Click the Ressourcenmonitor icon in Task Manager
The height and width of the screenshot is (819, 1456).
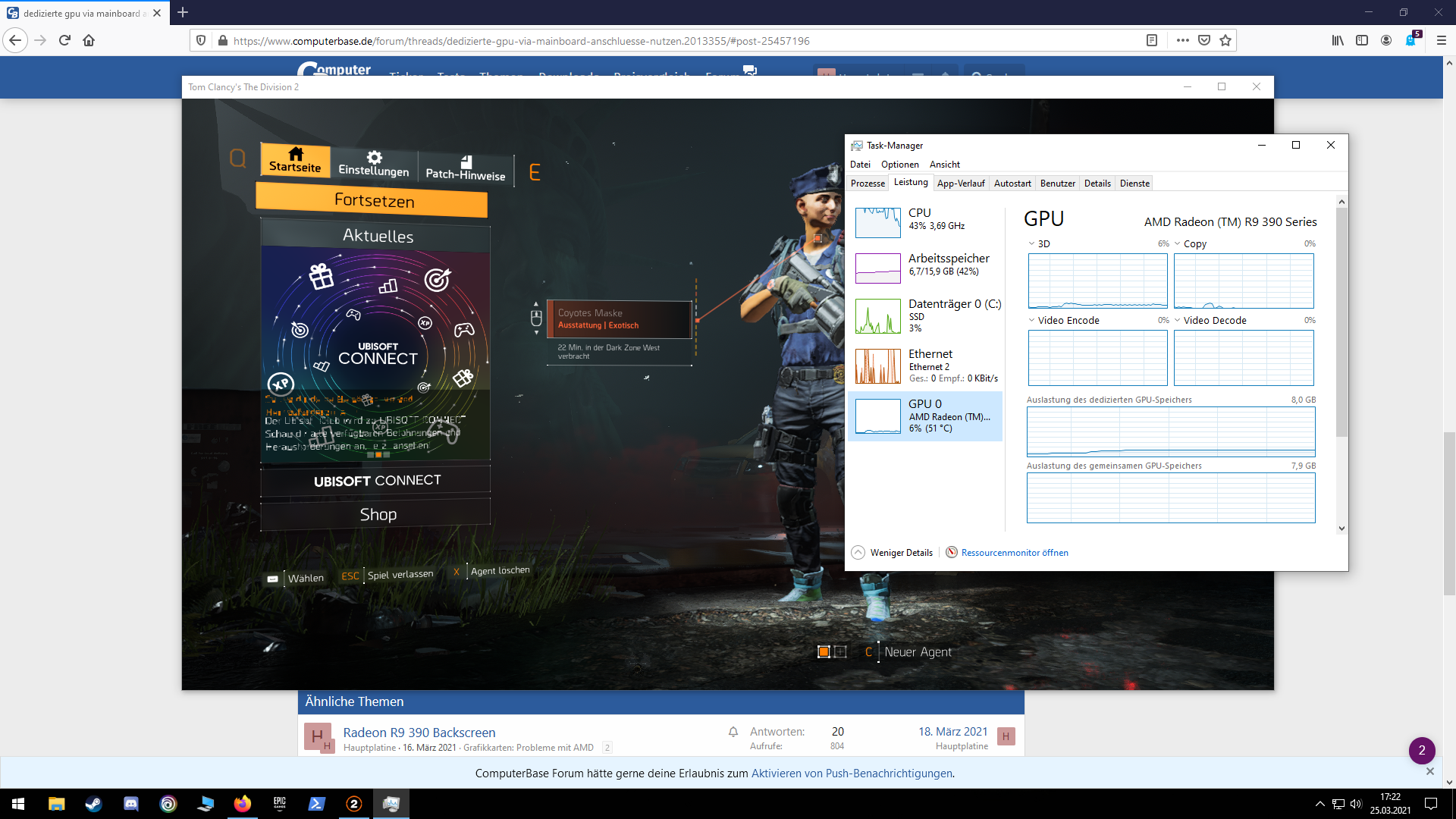point(951,552)
